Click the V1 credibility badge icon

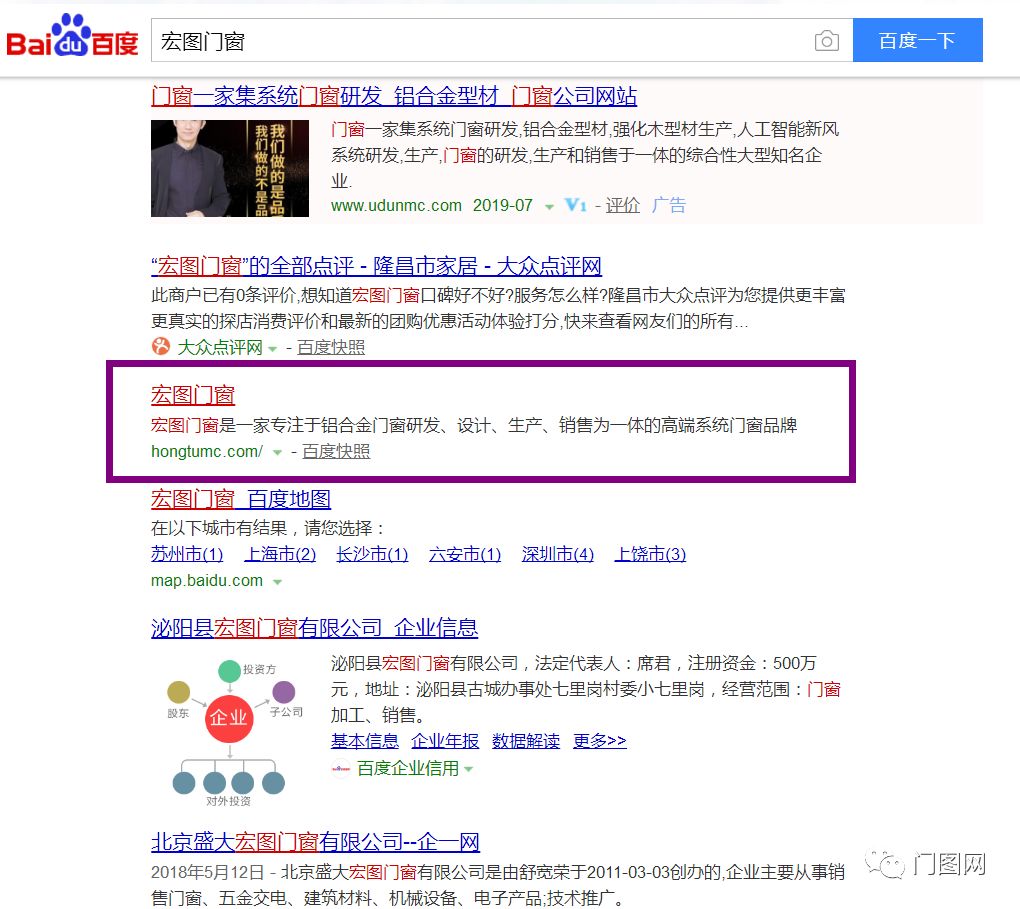[x=576, y=206]
